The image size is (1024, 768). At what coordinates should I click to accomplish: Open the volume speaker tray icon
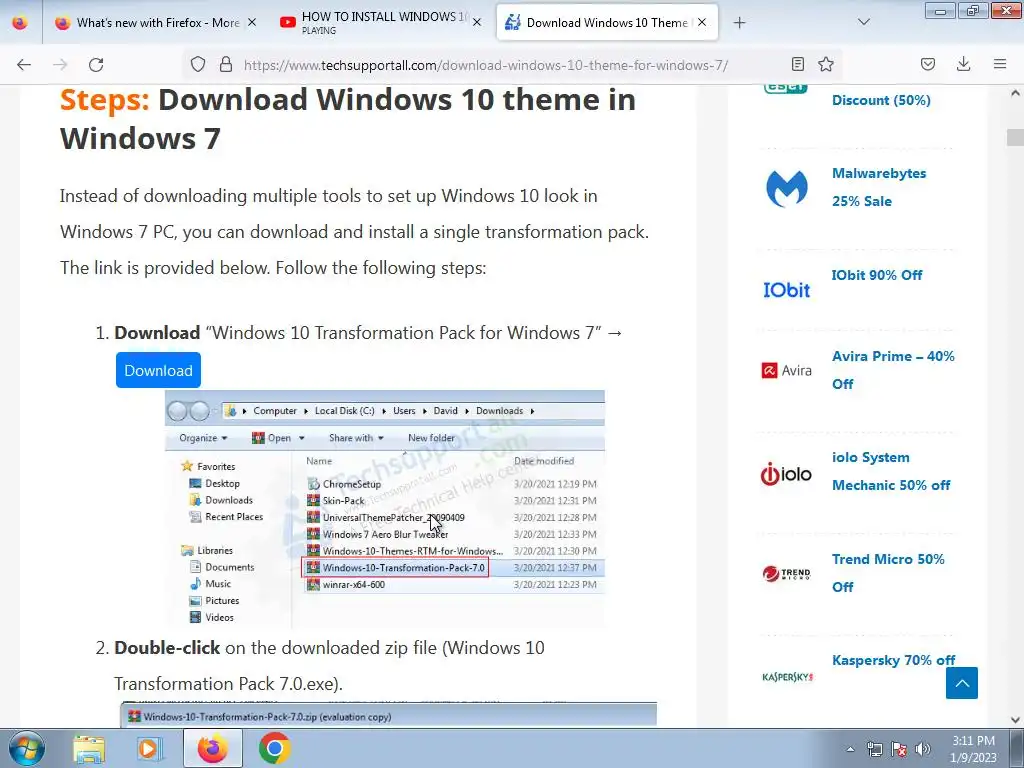(923, 749)
